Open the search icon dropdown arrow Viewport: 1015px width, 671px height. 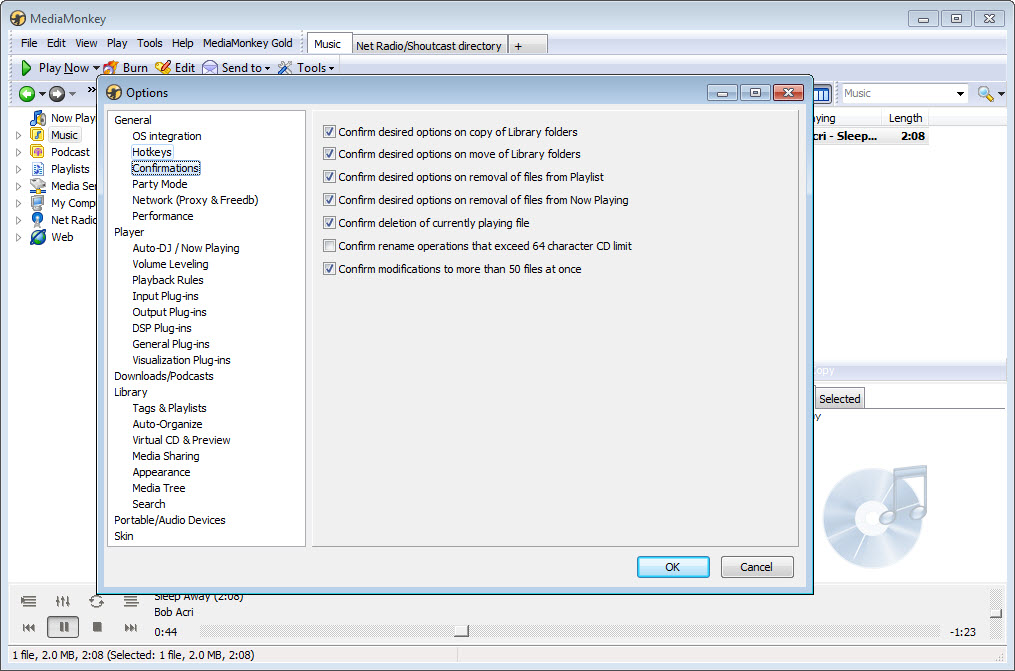(1001, 94)
